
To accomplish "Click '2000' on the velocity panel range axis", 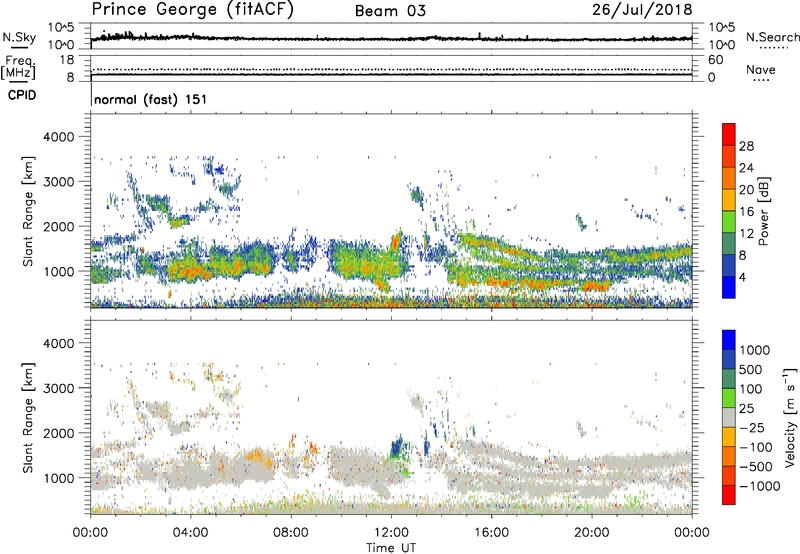I will [x=58, y=433].
